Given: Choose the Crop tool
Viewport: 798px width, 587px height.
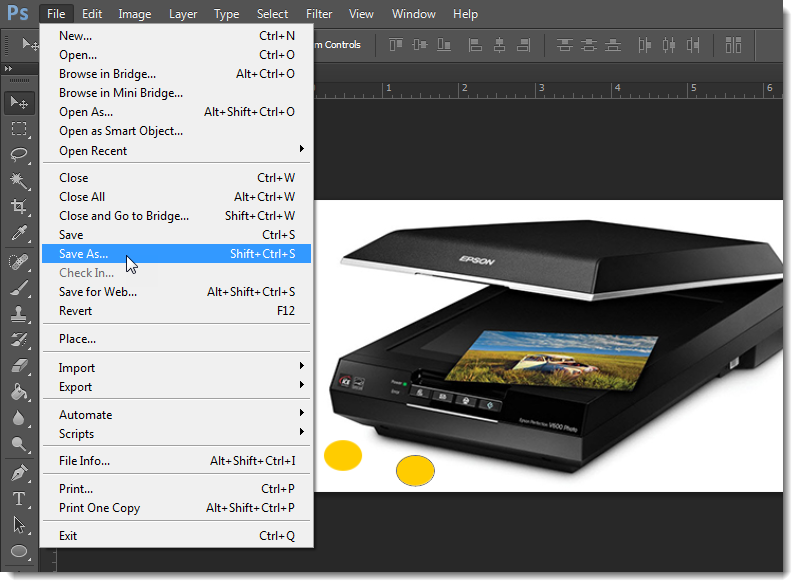Looking at the screenshot, I should coord(19,207).
